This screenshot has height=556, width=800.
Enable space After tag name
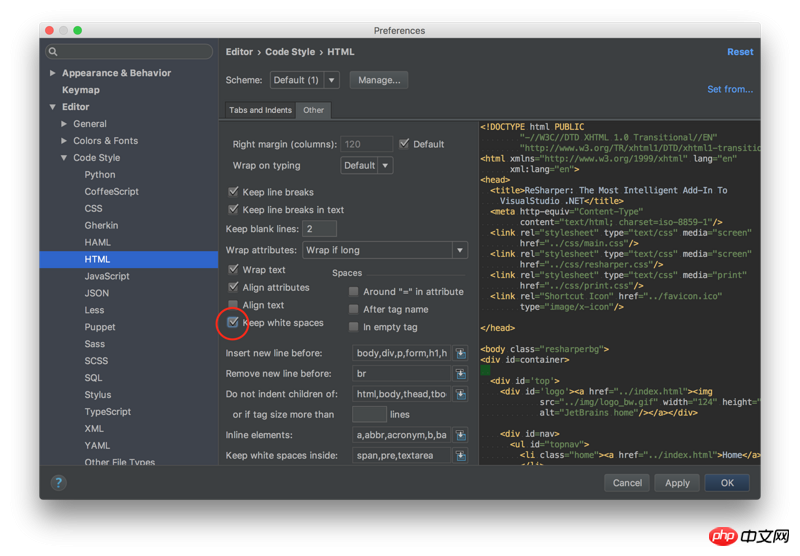pos(353,309)
